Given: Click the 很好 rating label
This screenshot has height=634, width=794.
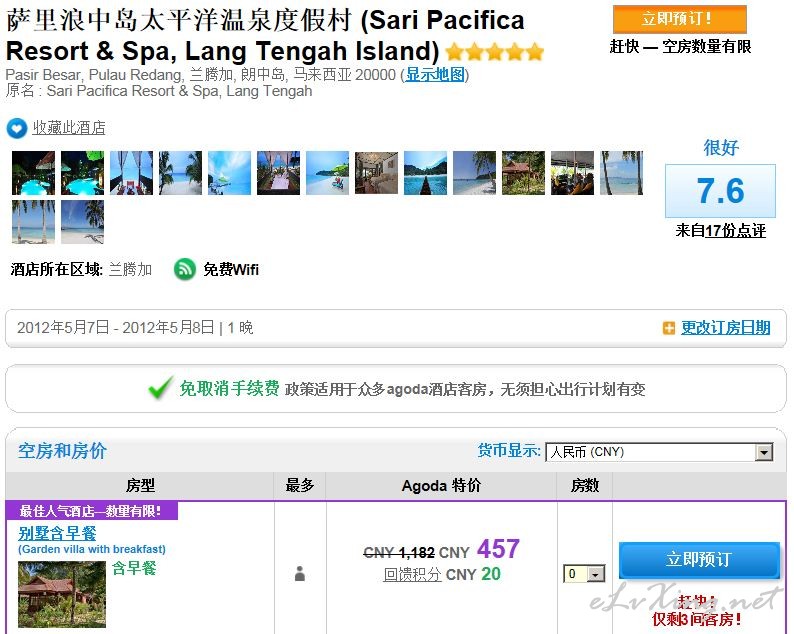Looking at the screenshot, I should pos(721,148).
